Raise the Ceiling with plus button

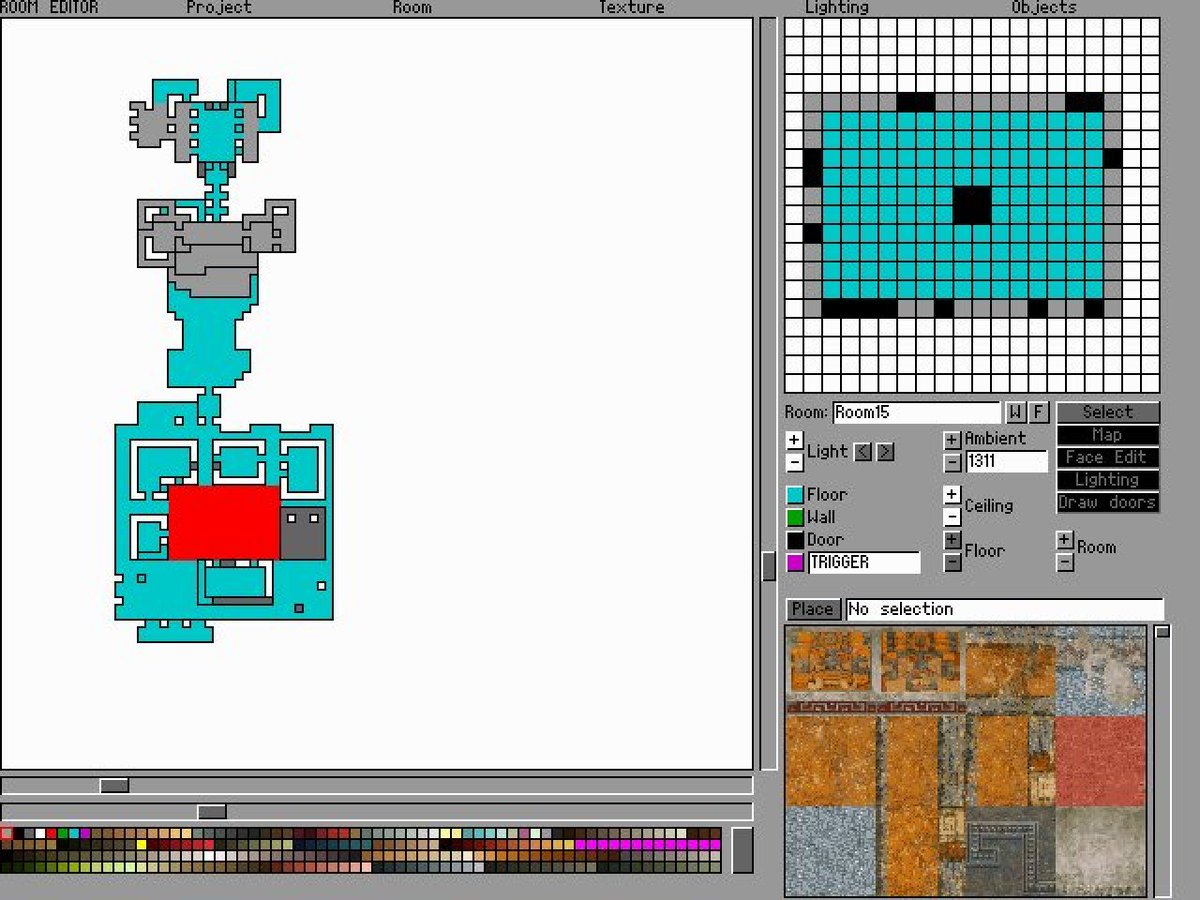[952, 495]
